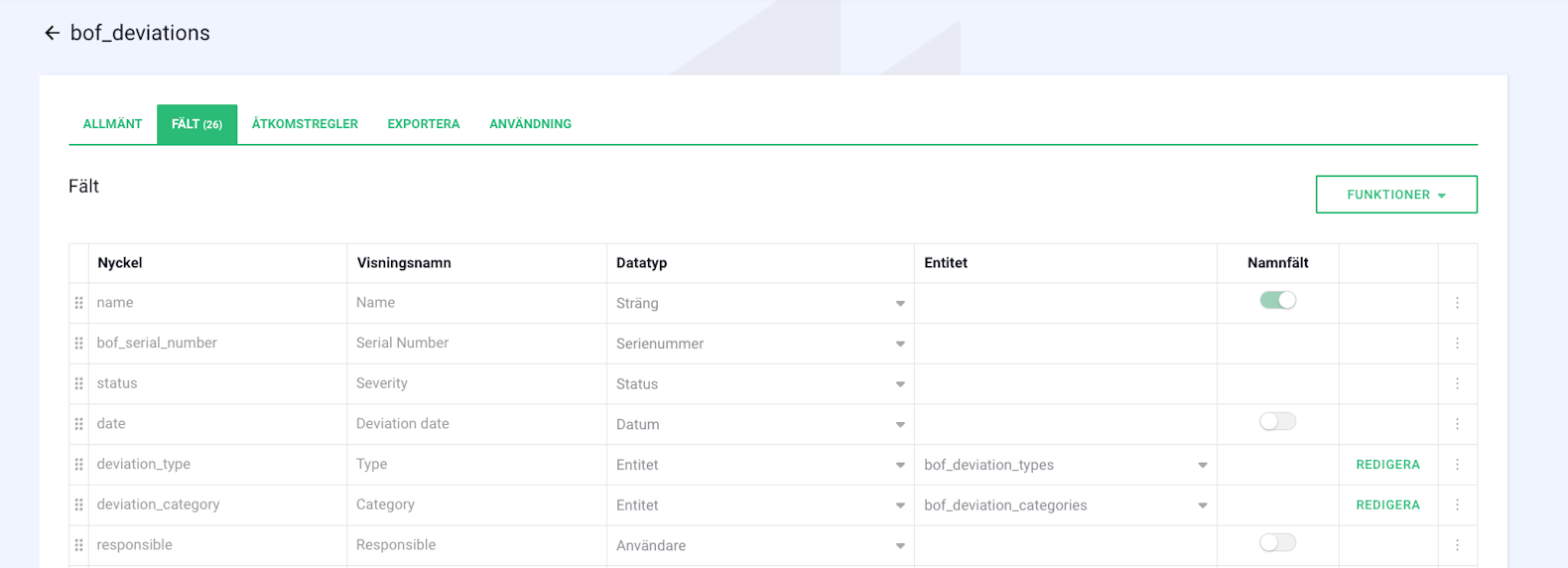Switch to the Åtkomstregler tab
The height and width of the screenshot is (568, 1568).
(305, 124)
